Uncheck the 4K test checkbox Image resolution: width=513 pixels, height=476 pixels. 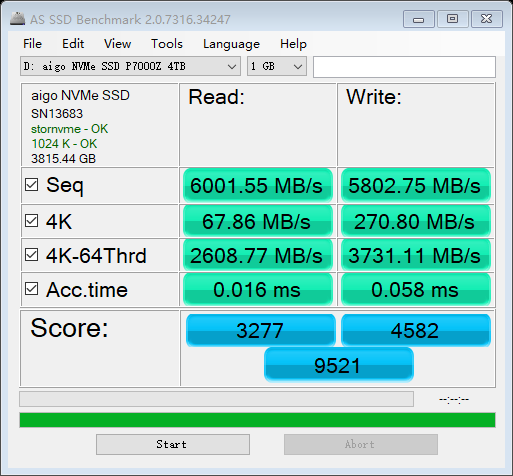pyautogui.click(x=31, y=221)
